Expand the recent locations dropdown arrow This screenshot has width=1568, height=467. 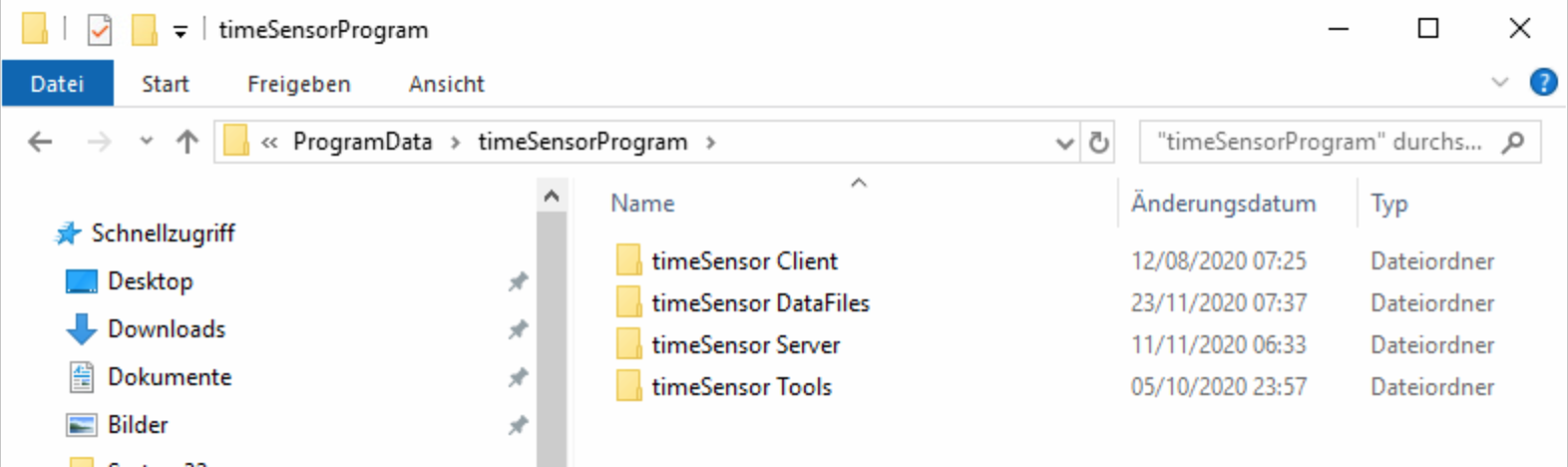coord(147,142)
